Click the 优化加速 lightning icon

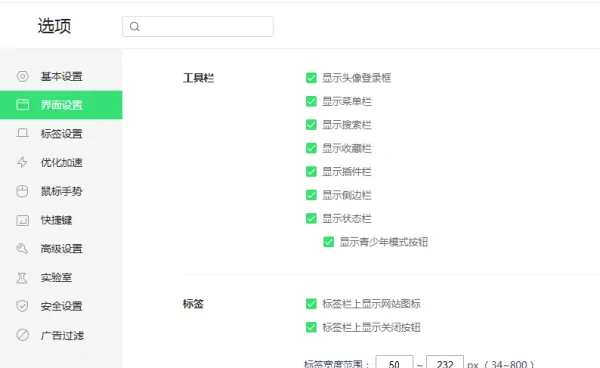(x=22, y=162)
